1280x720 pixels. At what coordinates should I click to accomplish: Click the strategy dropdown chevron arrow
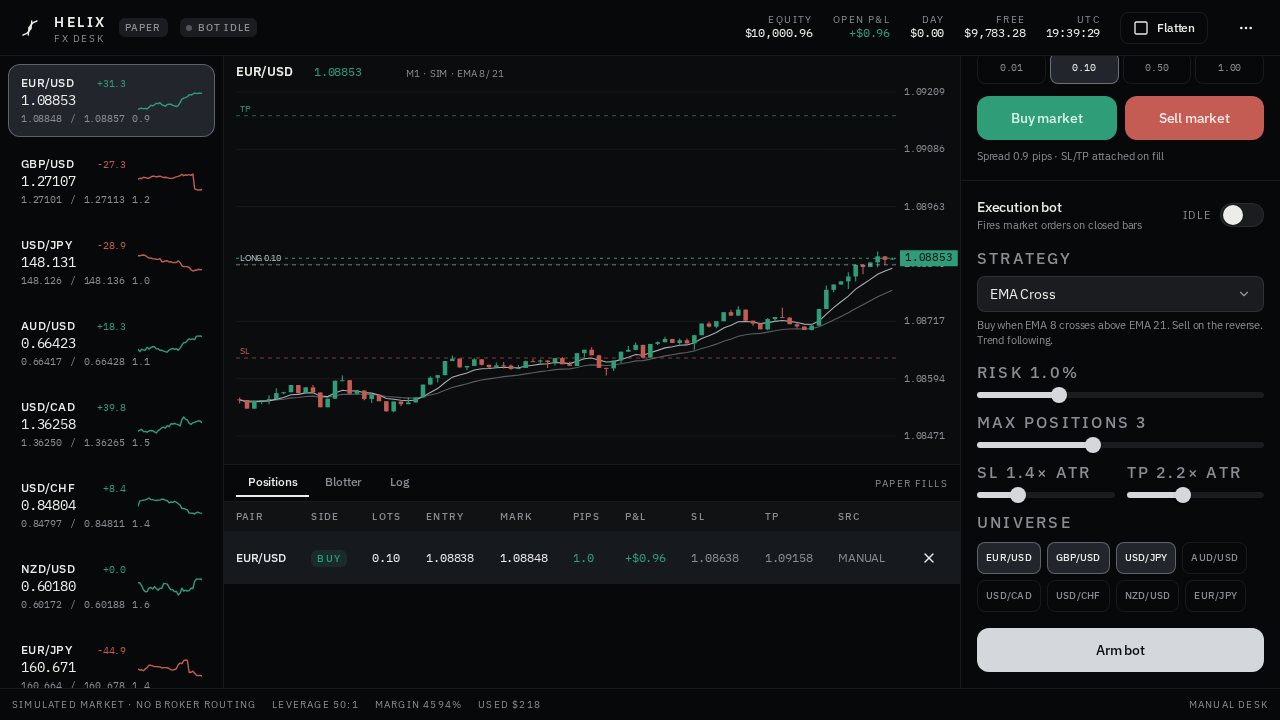(x=1244, y=294)
